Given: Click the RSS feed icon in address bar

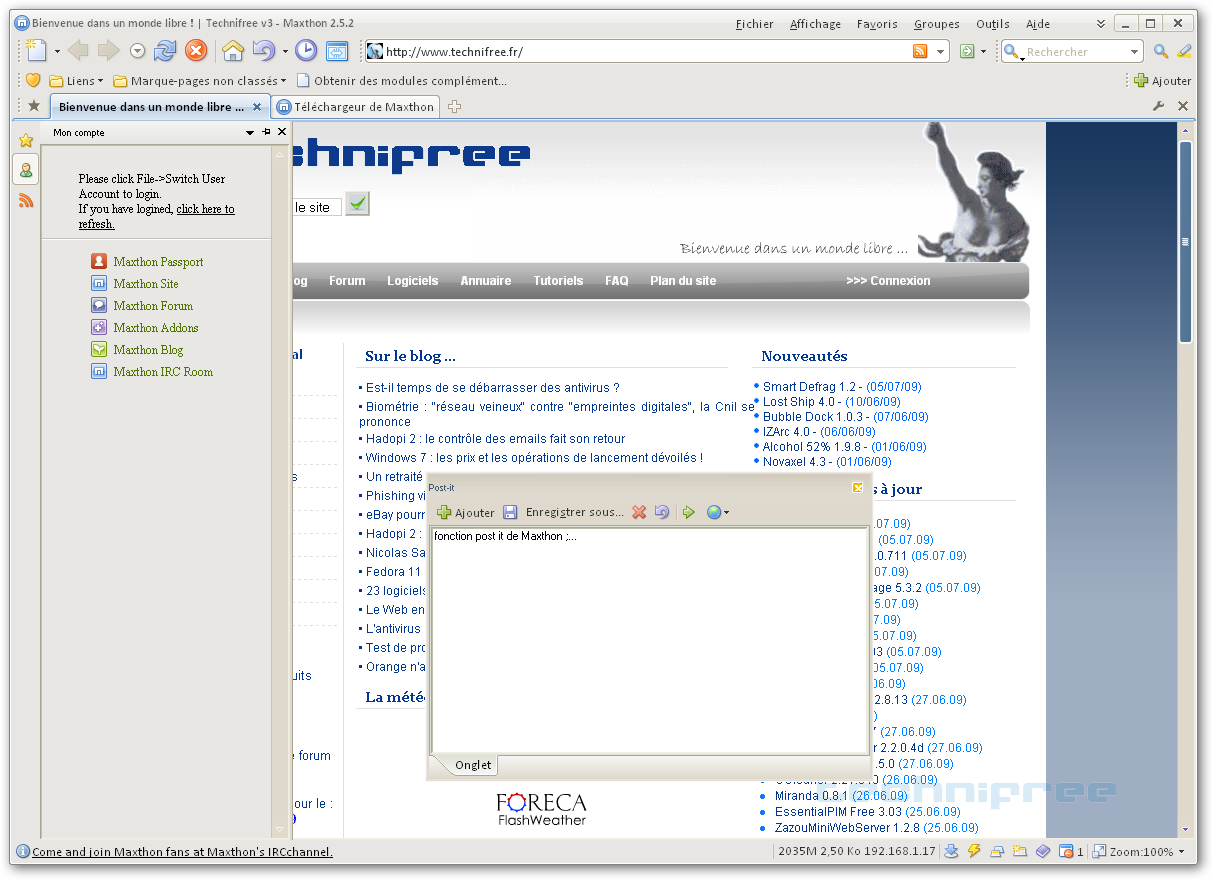Looking at the screenshot, I should [920, 52].
